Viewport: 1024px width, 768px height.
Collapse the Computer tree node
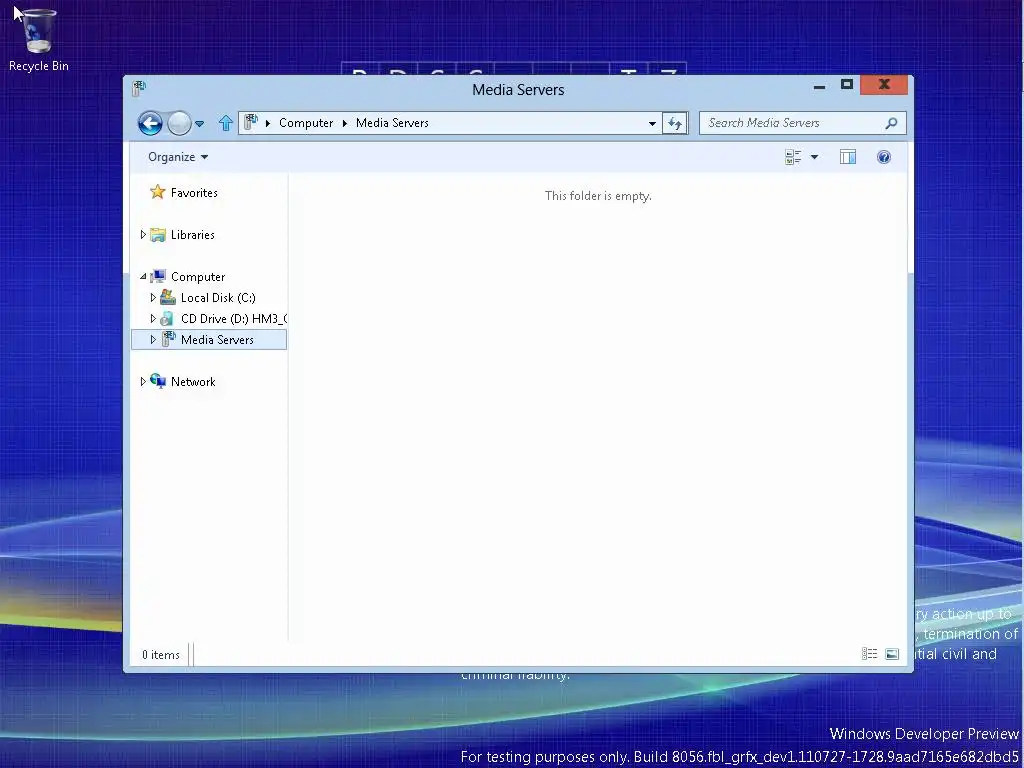tap(143, 277)
